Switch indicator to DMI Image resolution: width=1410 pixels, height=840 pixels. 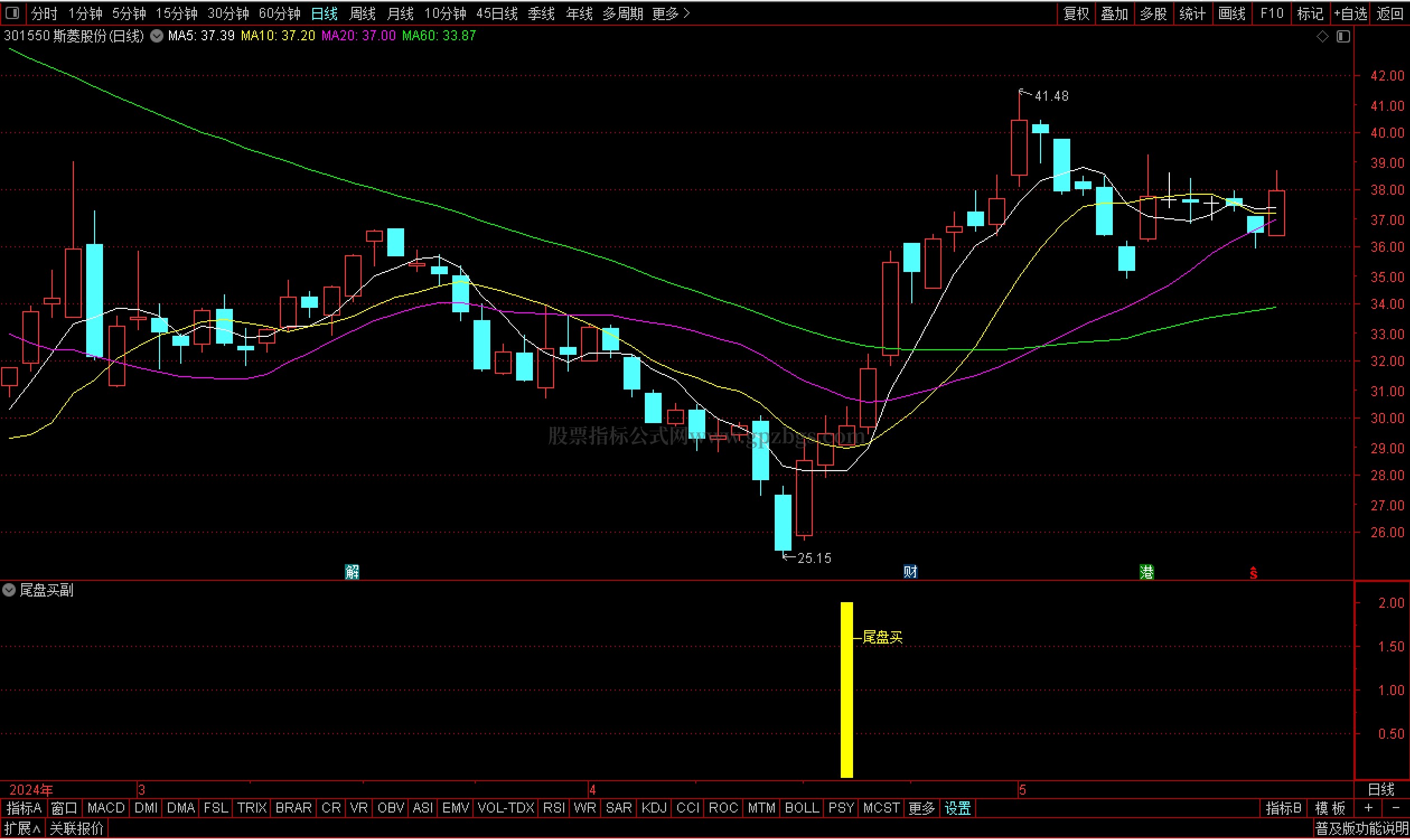[x=147, y=808]
